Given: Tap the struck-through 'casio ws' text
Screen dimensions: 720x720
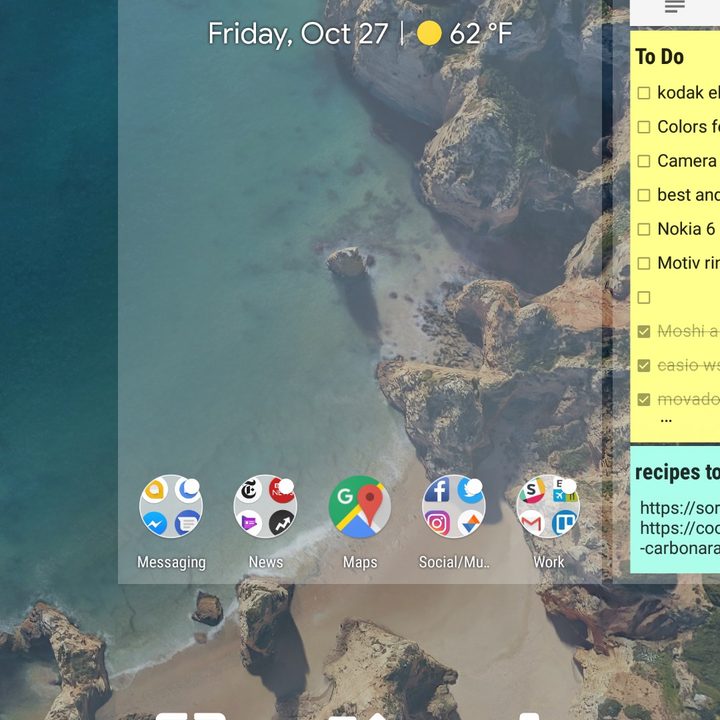Looking at the screenshot, I should [x=688, y=366].
